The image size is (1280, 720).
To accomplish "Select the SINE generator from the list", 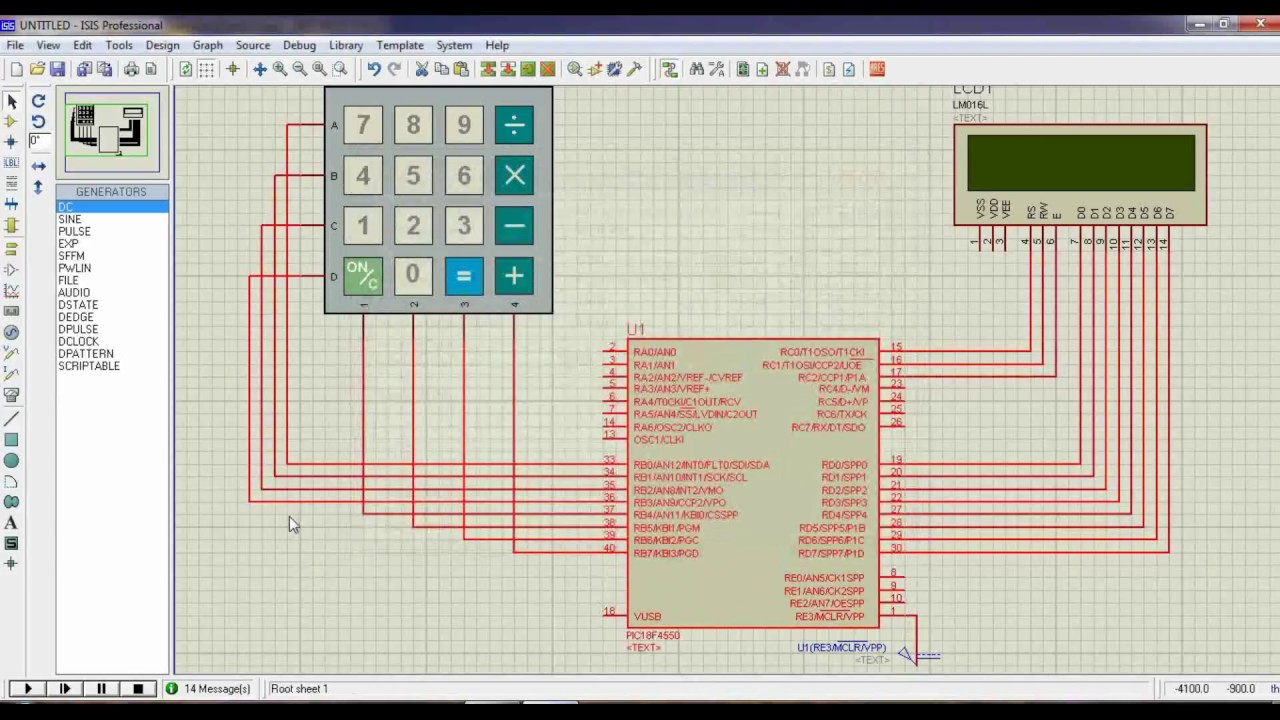I will point(112,219).
